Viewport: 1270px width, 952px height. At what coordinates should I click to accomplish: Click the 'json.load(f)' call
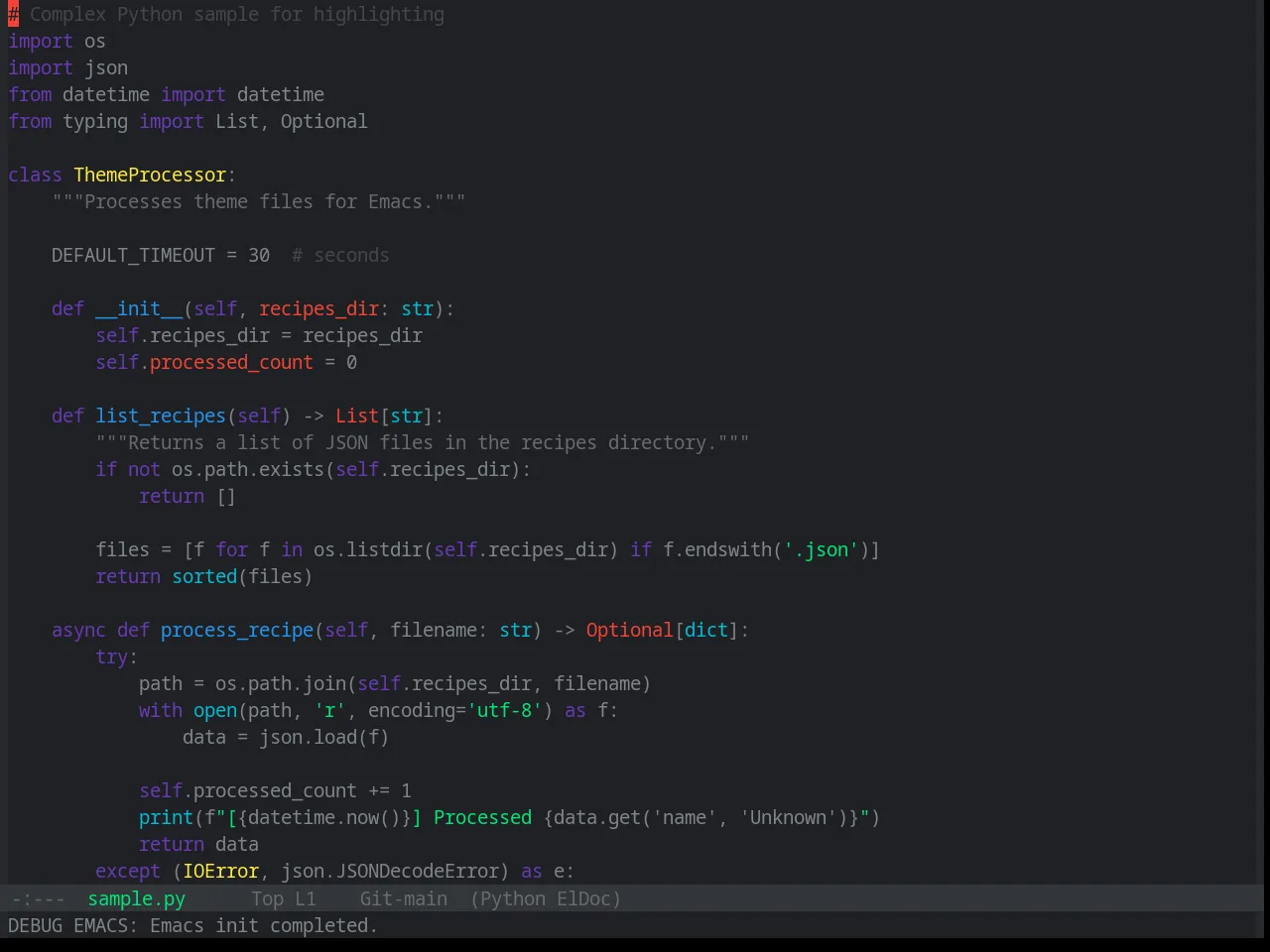(324, 737)
